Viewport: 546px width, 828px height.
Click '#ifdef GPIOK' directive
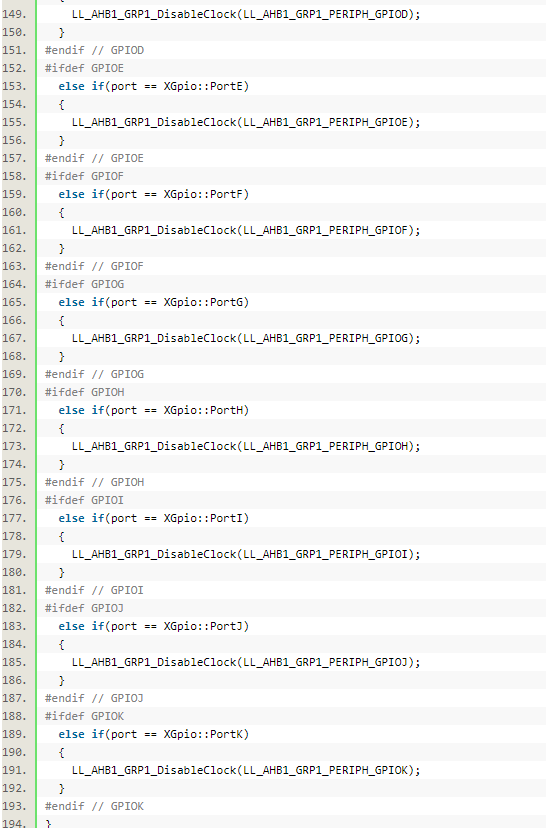(84, 716)
